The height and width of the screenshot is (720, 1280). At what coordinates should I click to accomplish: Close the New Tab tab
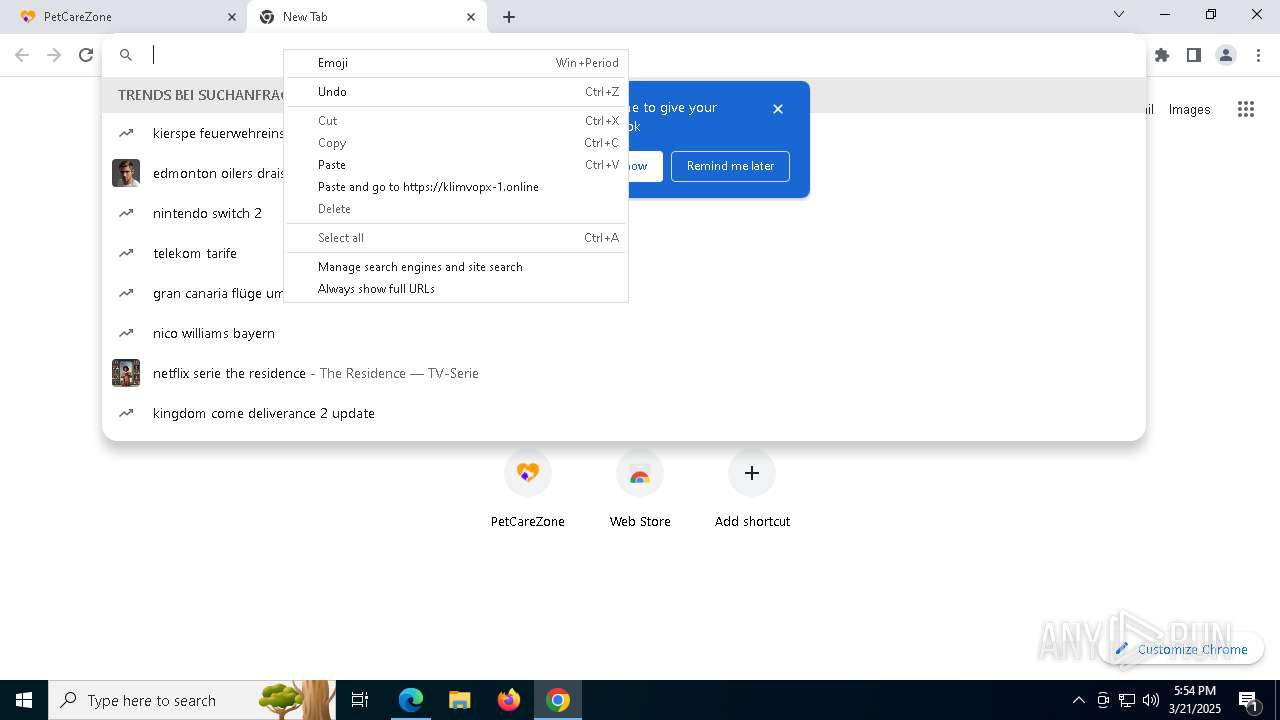point(471,17)
